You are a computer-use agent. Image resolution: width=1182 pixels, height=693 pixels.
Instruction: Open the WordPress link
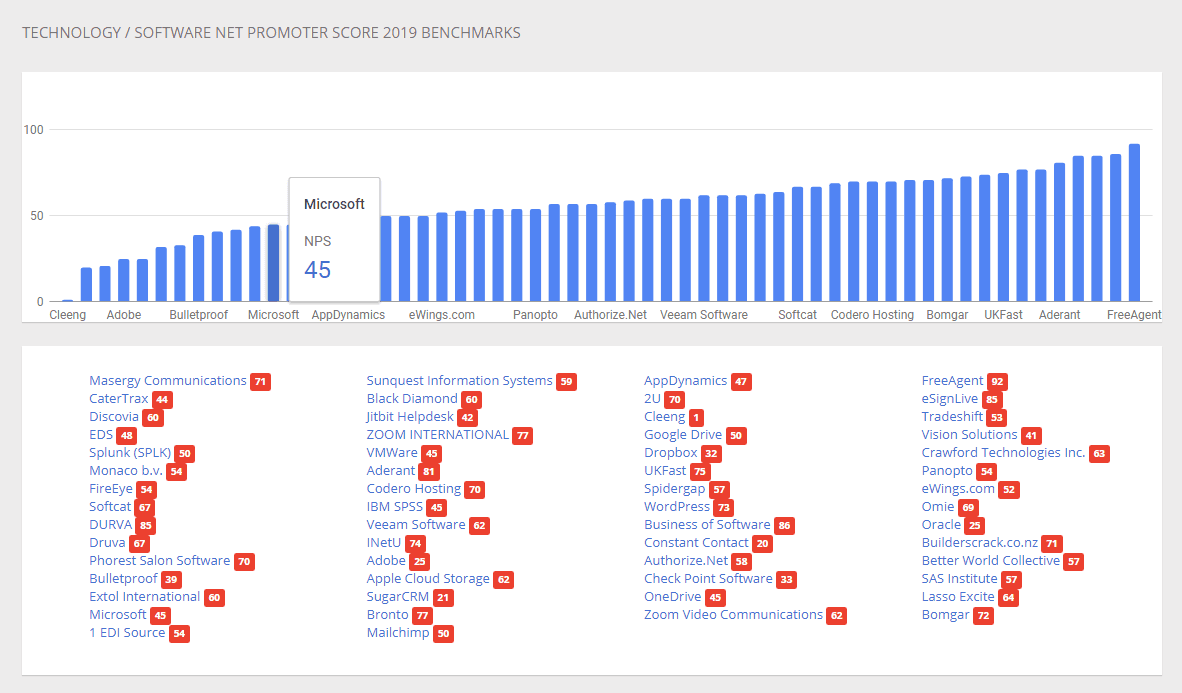click(x=677, y=506)
